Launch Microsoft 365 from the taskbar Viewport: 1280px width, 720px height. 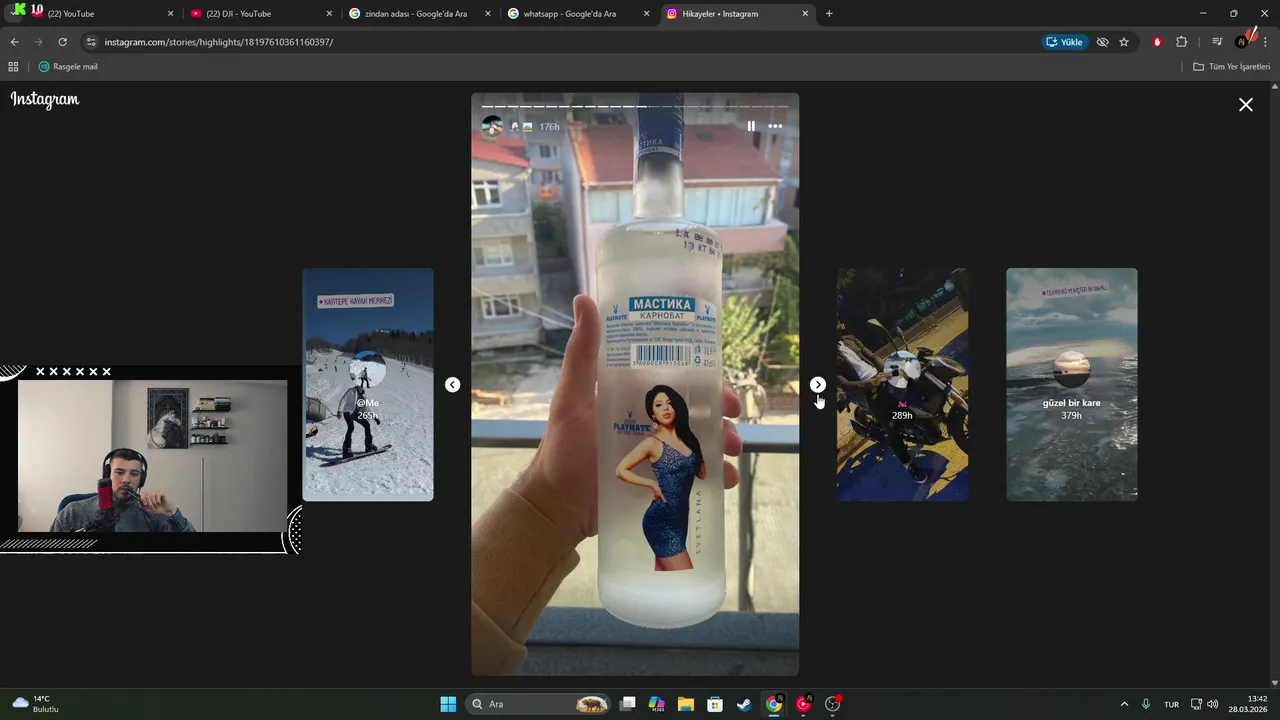tap(656, 704)
